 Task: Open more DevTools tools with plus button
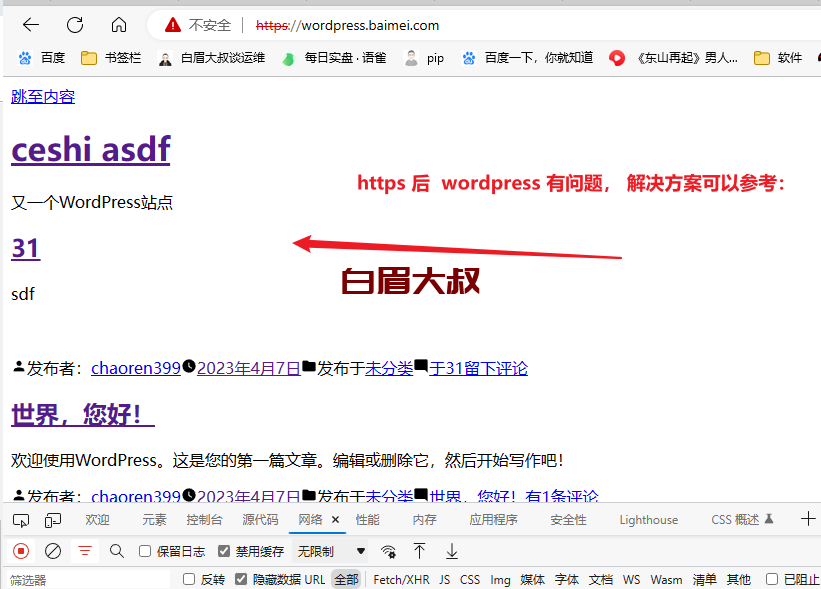click(808, 519)
